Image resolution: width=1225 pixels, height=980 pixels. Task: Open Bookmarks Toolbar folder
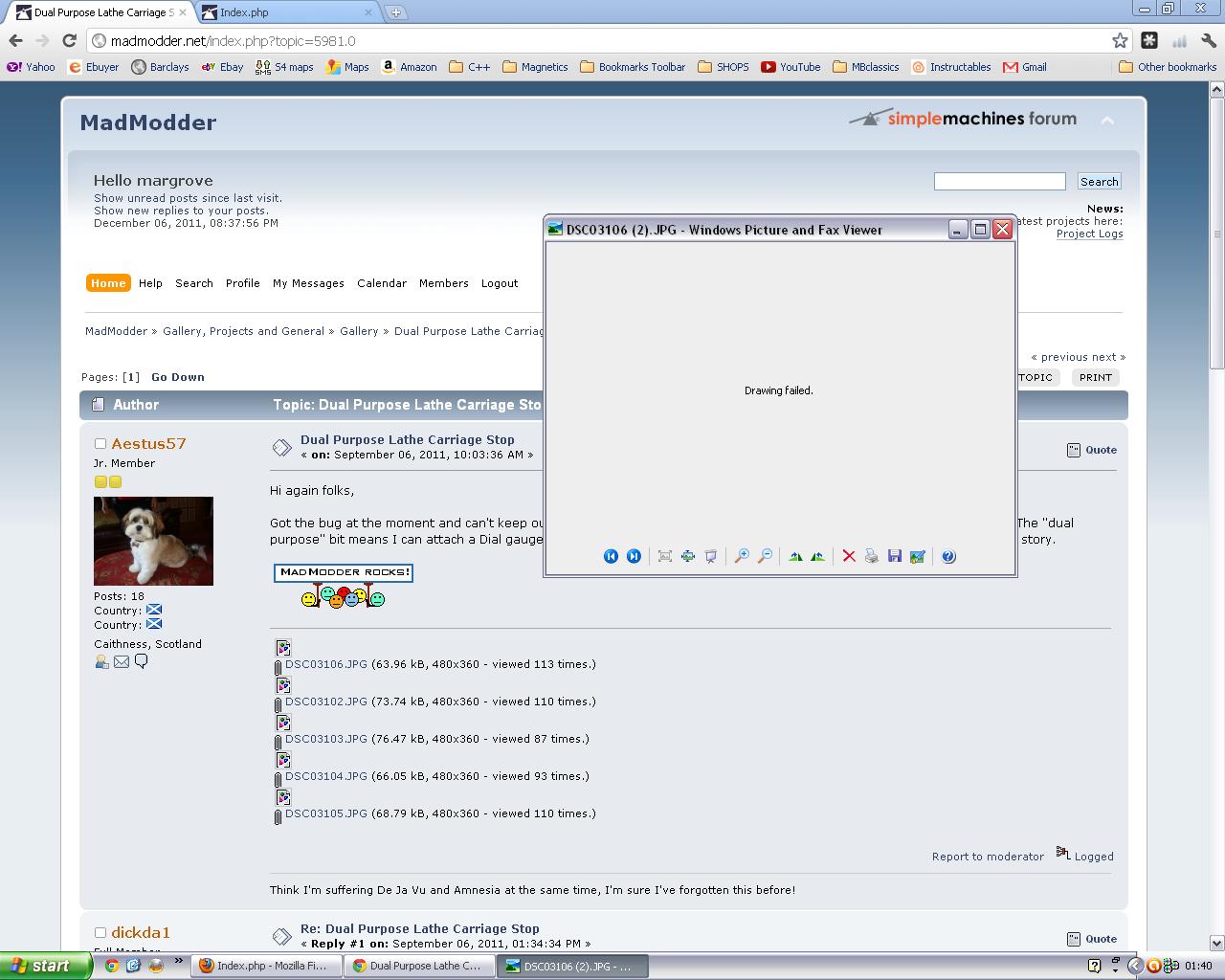(x=633, y=67)
